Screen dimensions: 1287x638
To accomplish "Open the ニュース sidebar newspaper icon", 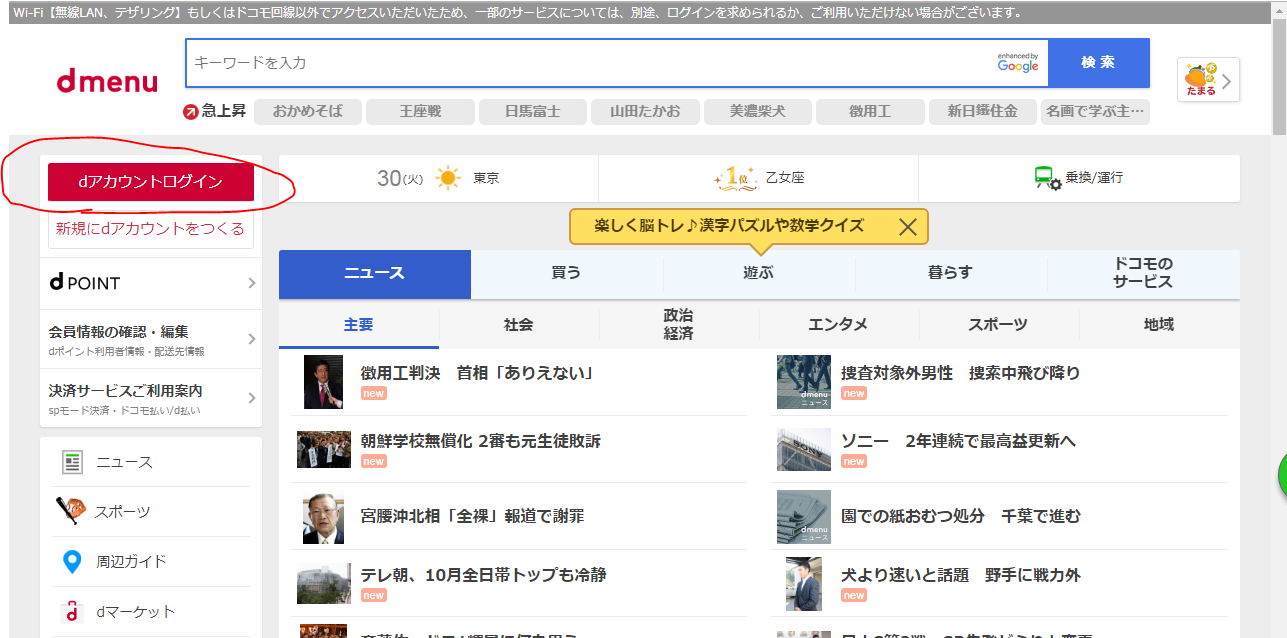I will coord(72,462).
